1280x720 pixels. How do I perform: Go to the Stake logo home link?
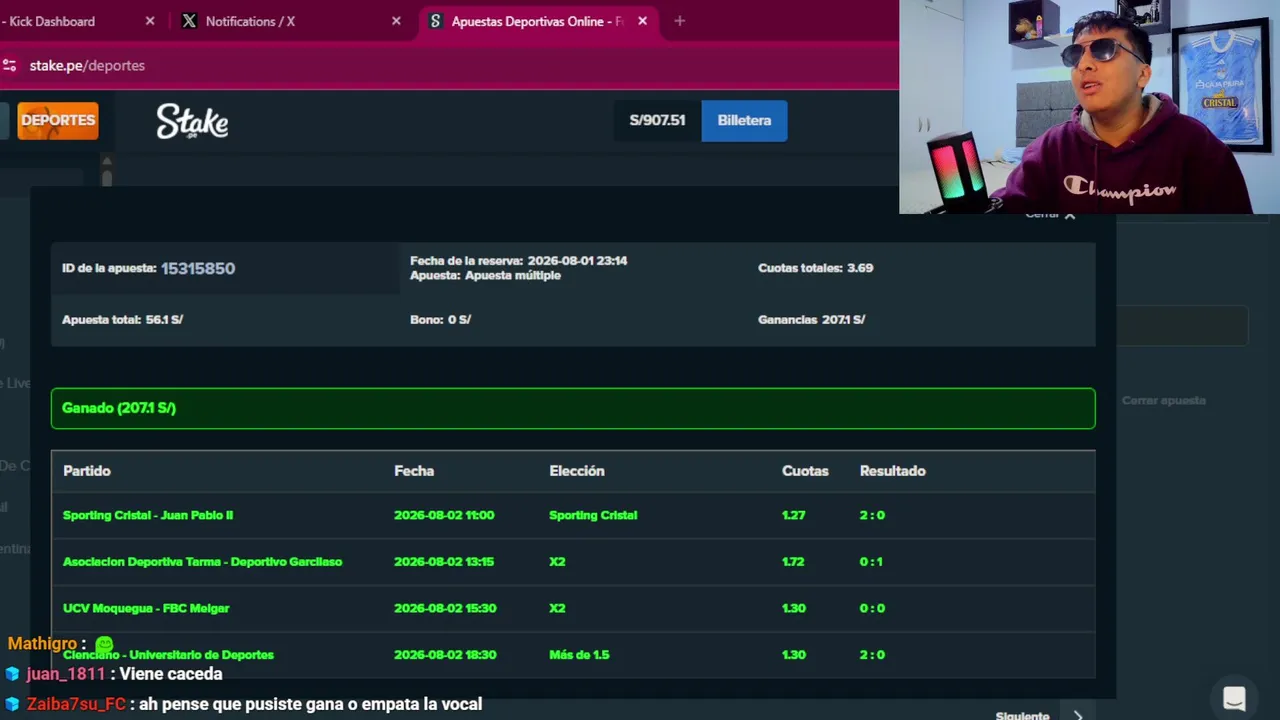coord(192,121)
